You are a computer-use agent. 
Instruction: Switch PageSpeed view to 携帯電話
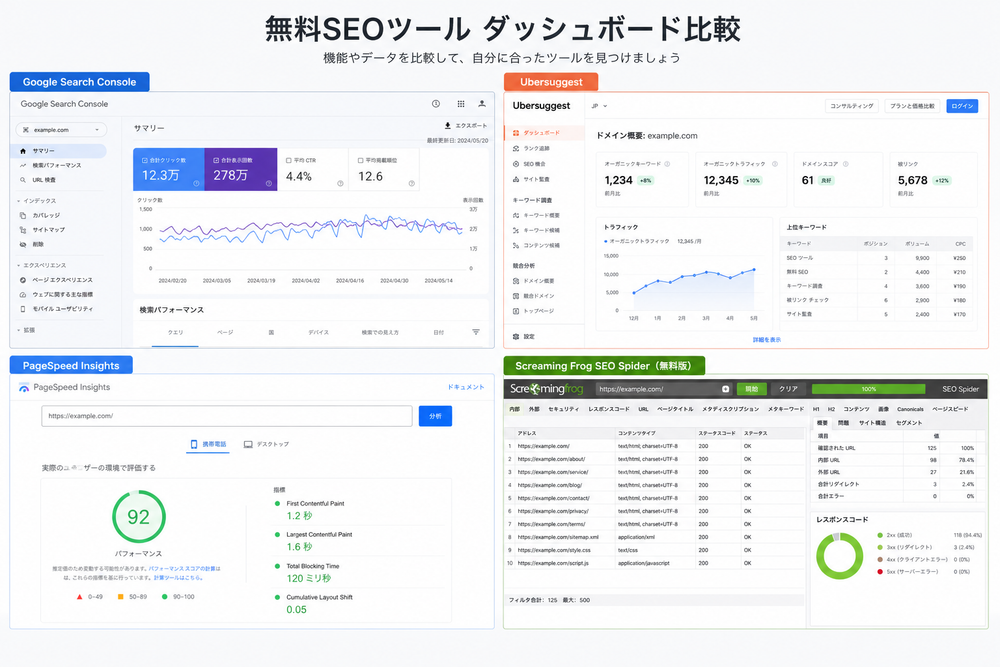tap(208, 444)
